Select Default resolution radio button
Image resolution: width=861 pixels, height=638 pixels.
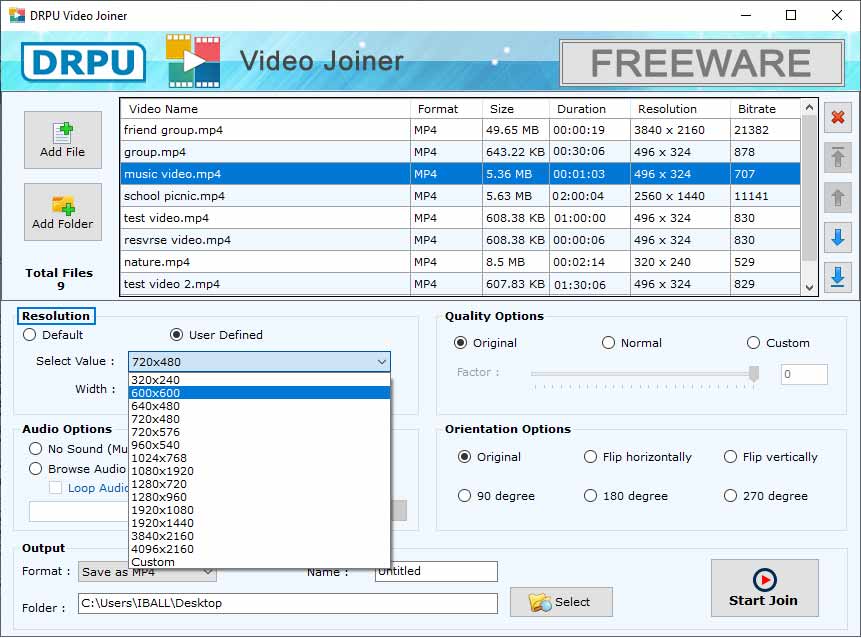(x=30, y=335)
